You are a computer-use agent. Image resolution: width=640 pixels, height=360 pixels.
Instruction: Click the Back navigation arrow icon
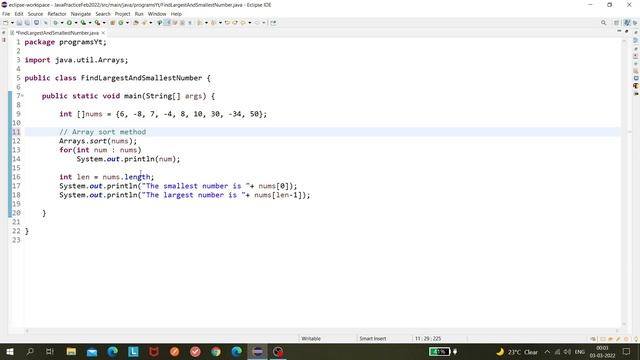(x=243, y=23)
